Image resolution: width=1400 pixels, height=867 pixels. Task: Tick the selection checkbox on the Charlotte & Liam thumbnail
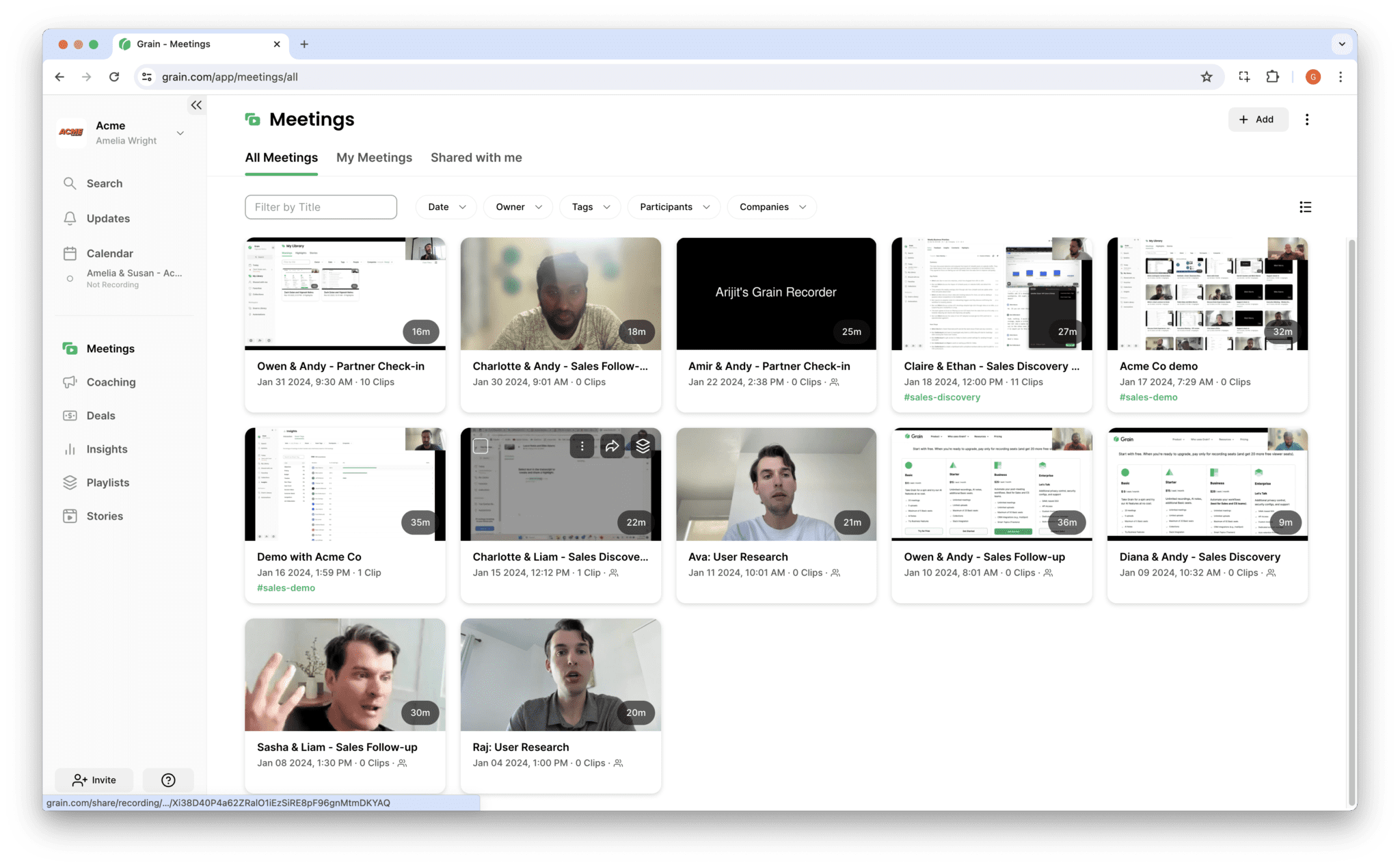(481, 446)
